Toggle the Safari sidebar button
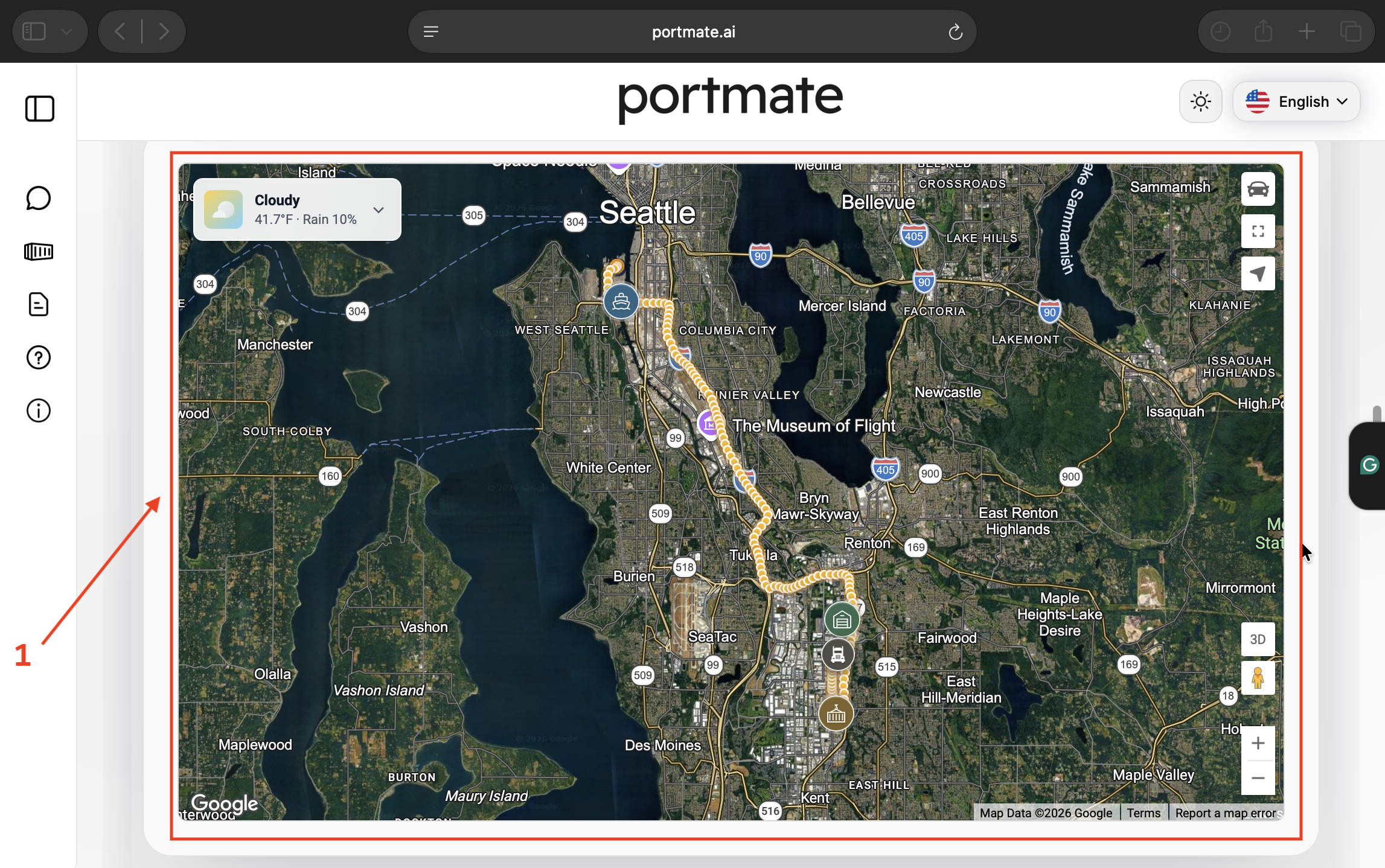The image size is (1385, 868). pyautogui.click(x=34, y=31)
